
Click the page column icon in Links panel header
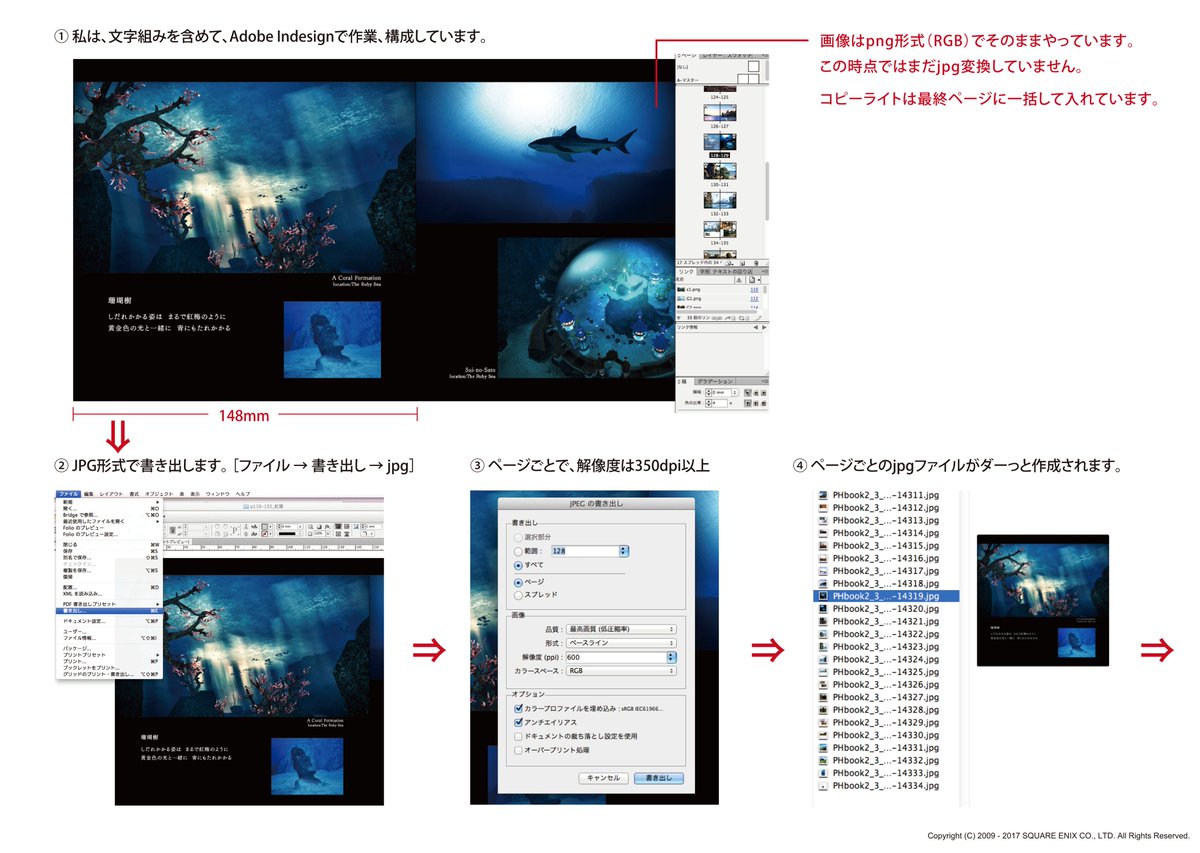click(x=752, y=280)
